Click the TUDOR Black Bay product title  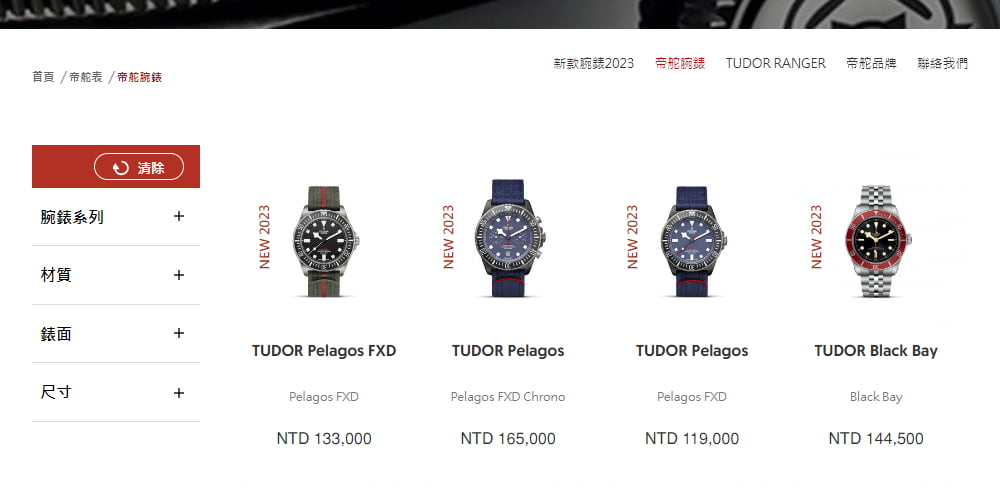876,351
